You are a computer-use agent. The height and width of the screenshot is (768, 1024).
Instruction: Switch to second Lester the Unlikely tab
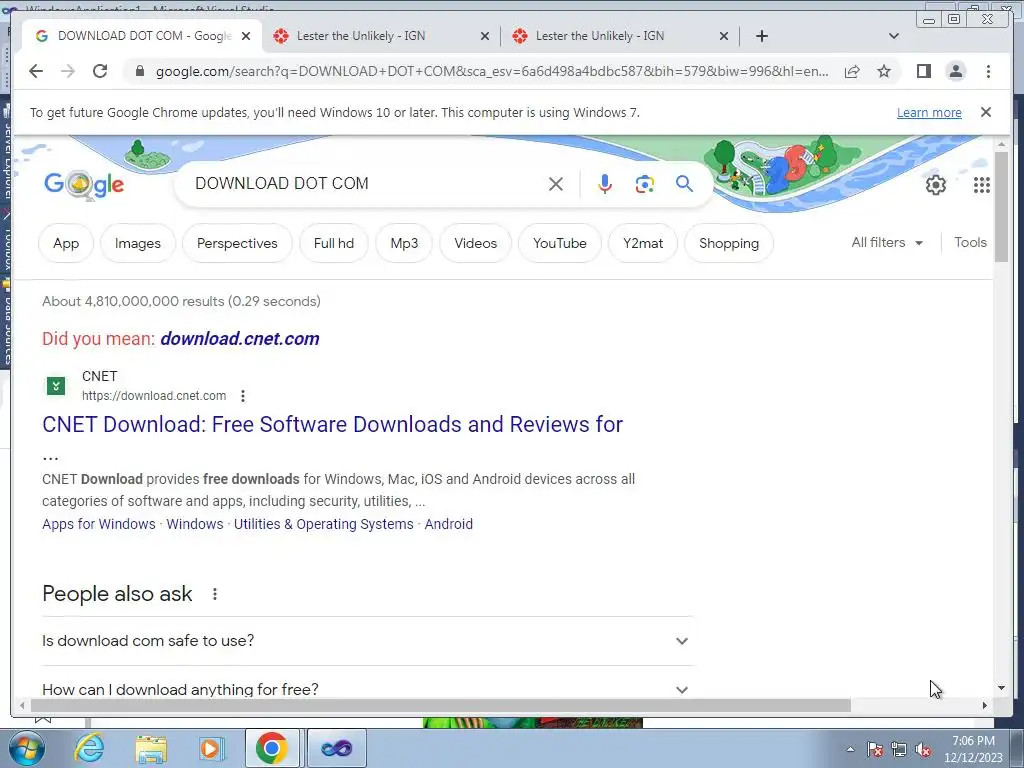pyautogui.click(x=620, y=36)
